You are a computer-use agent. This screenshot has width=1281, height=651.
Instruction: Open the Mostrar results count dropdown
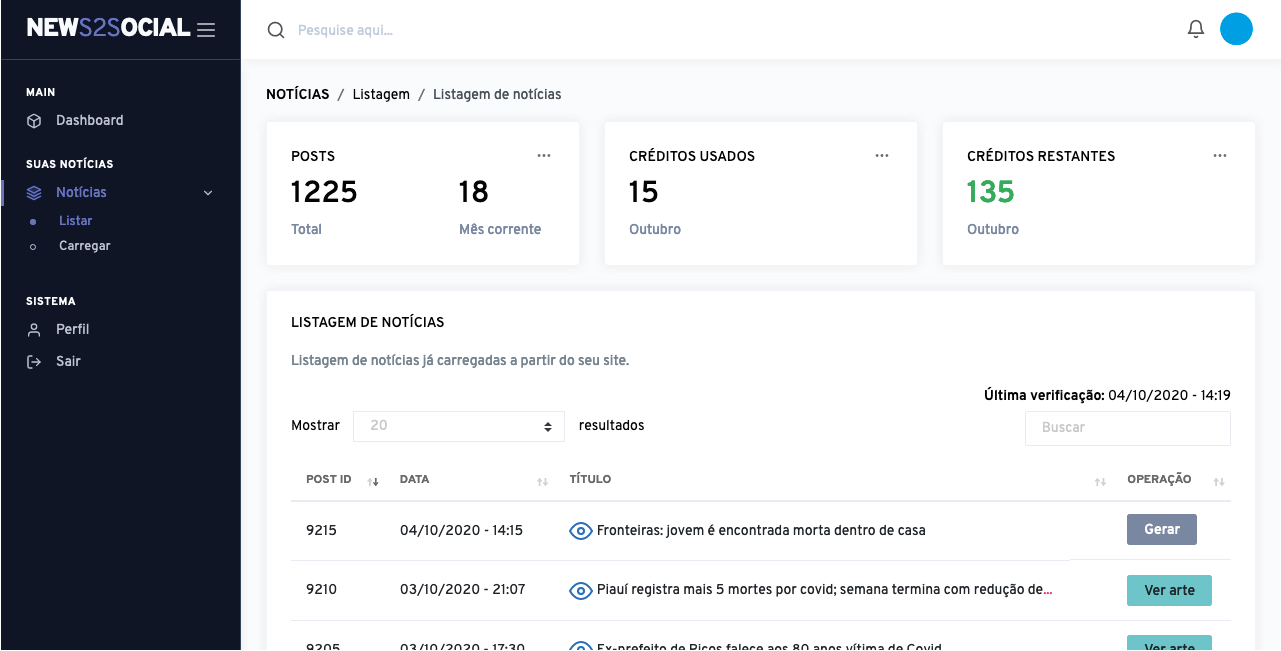click(458, 426)
